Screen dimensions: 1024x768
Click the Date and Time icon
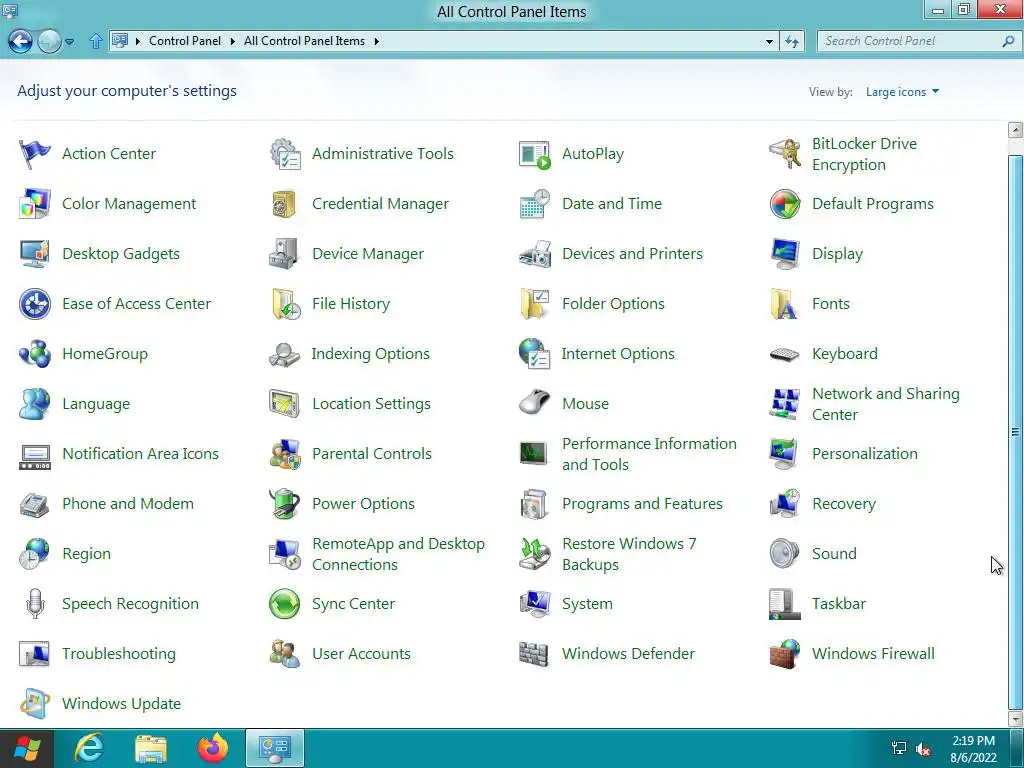pos(534,204)
